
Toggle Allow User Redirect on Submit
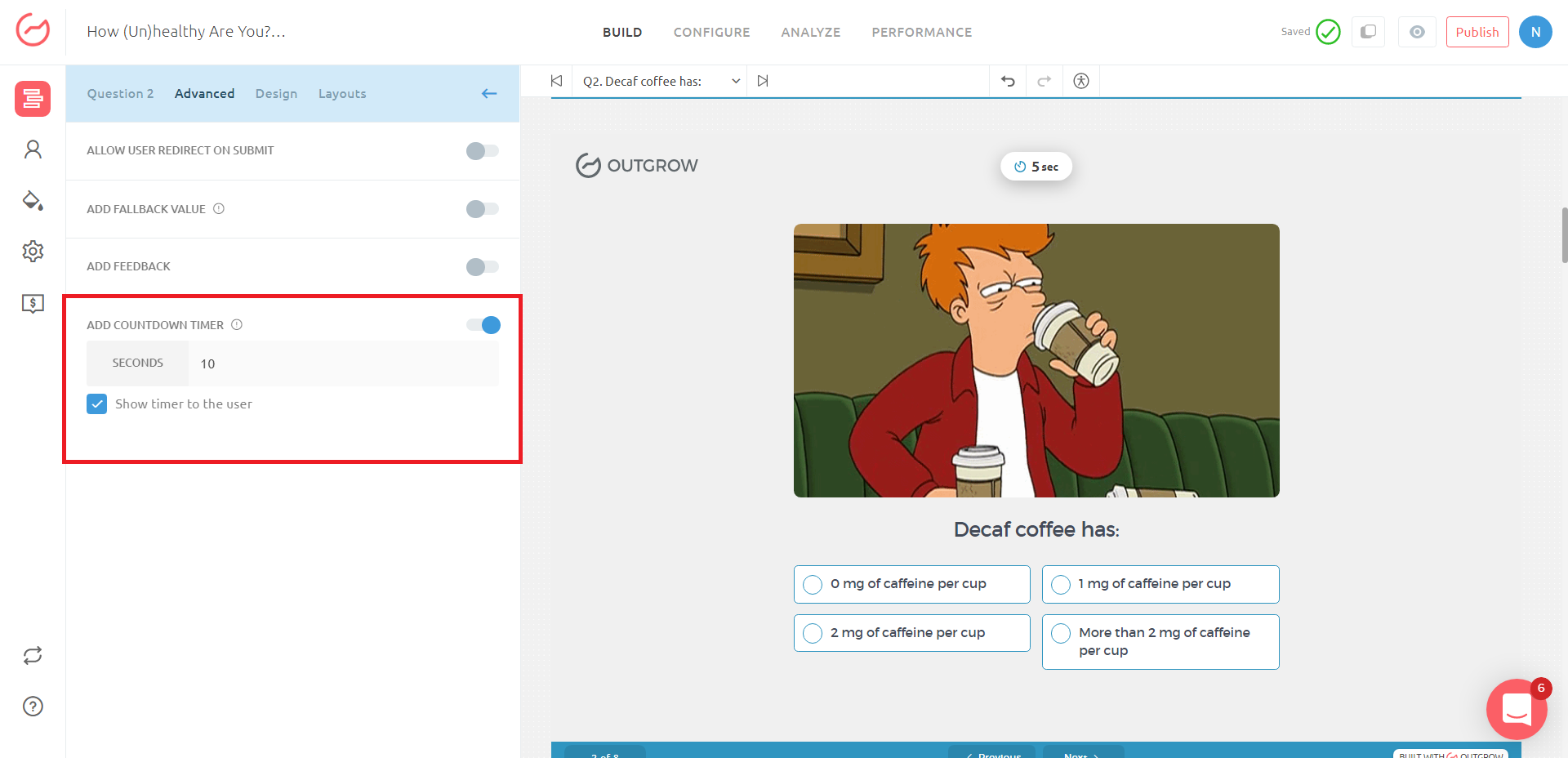pyautogui.click(x=483, y=151)
